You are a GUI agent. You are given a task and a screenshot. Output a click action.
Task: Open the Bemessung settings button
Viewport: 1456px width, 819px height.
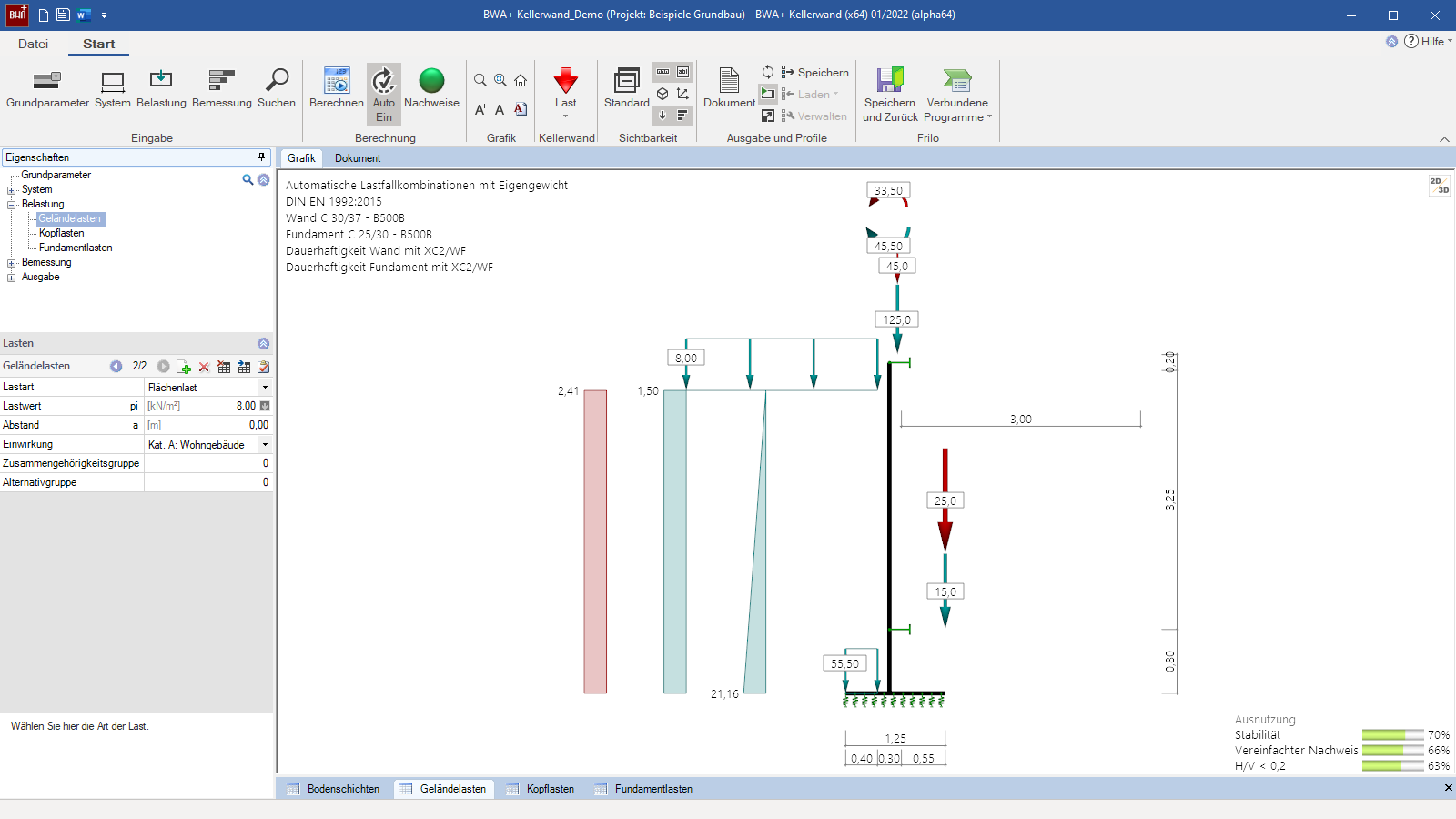coord(222,88)
